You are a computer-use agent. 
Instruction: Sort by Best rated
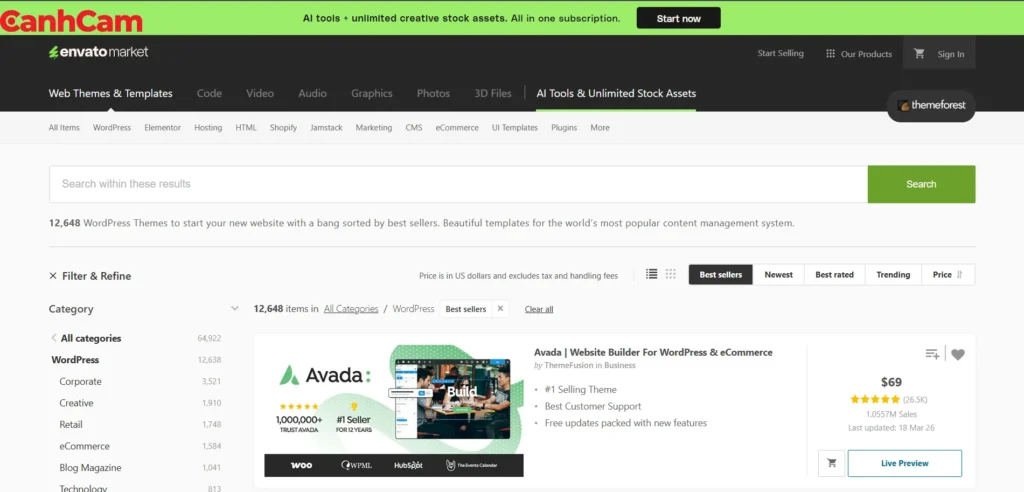(x=834, y=275)
